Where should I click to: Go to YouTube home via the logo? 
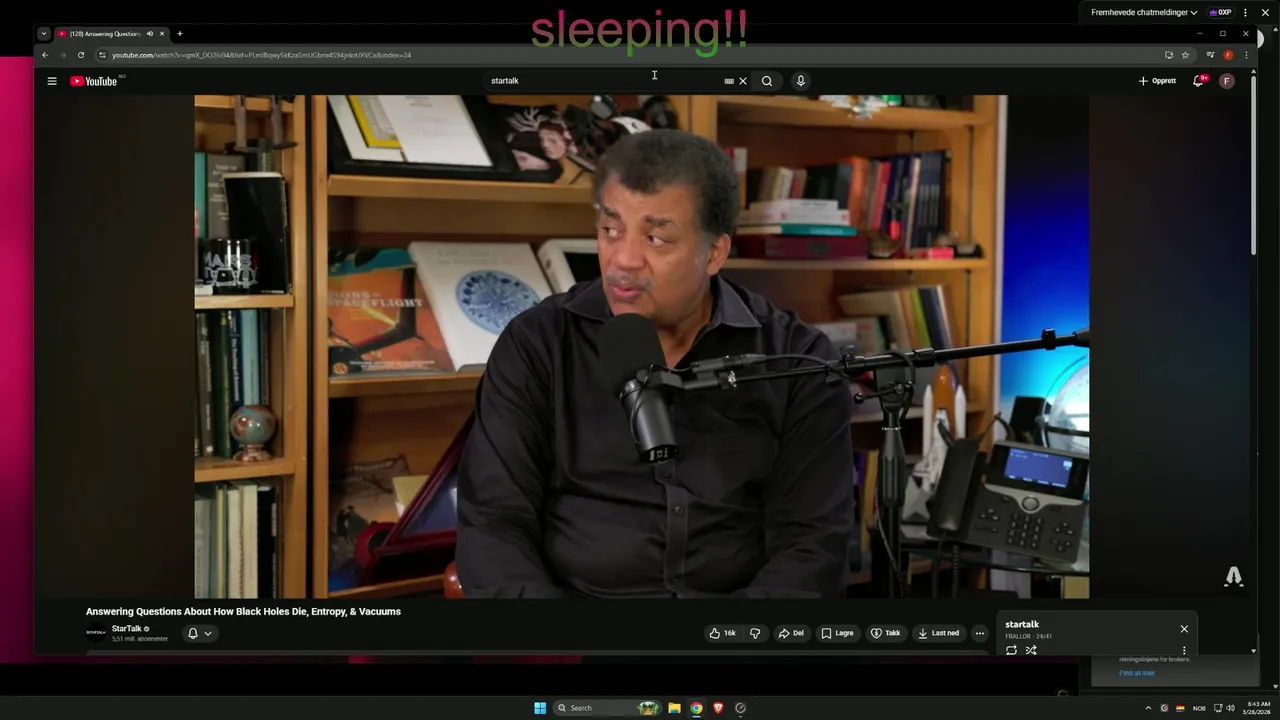(x=94, y=81)
